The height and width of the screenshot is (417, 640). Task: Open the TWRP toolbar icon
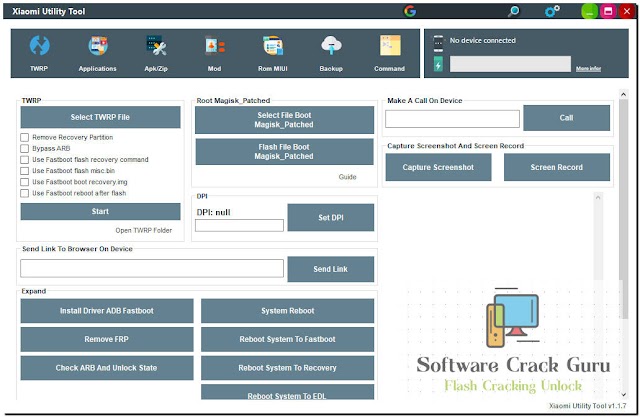pos(39,46)
